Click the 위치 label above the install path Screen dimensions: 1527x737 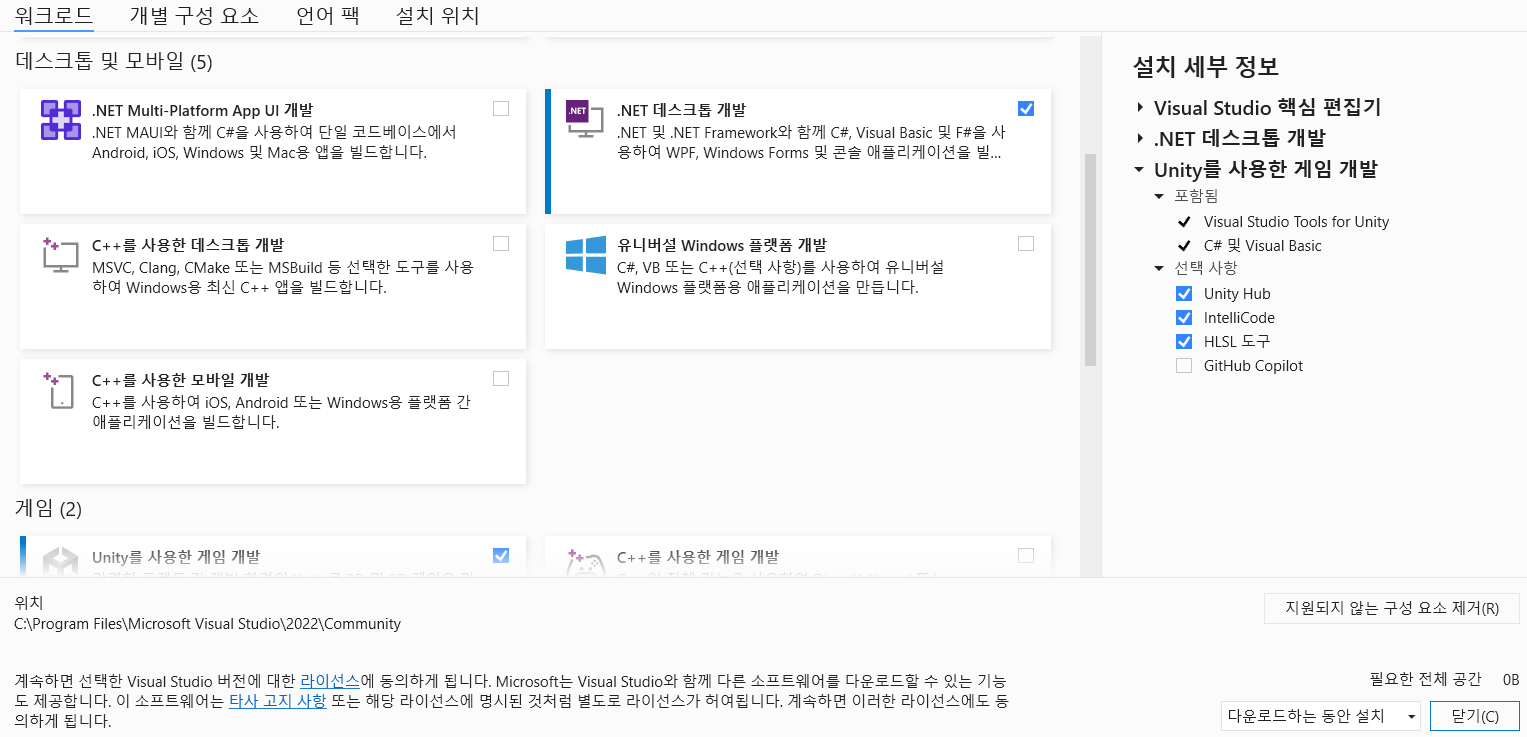pyautogui.click(x=29, y=603)
